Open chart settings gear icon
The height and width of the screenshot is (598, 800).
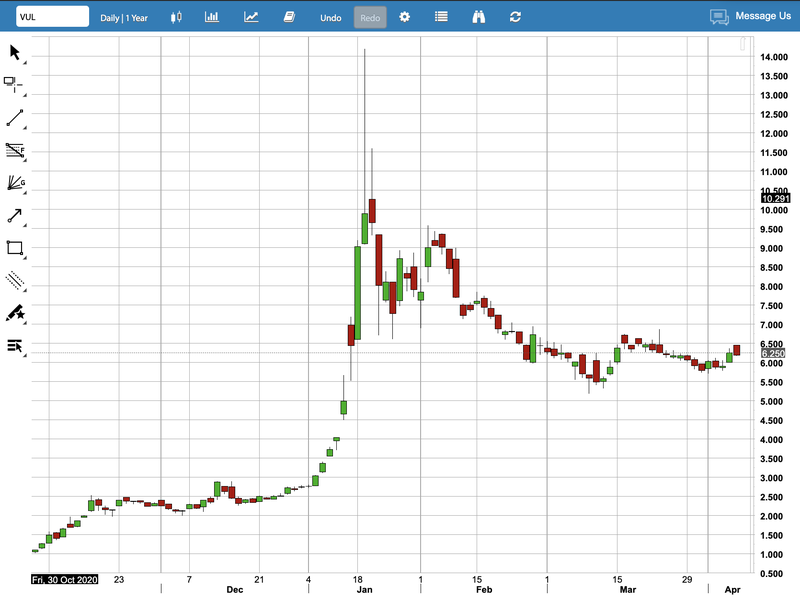405,17
